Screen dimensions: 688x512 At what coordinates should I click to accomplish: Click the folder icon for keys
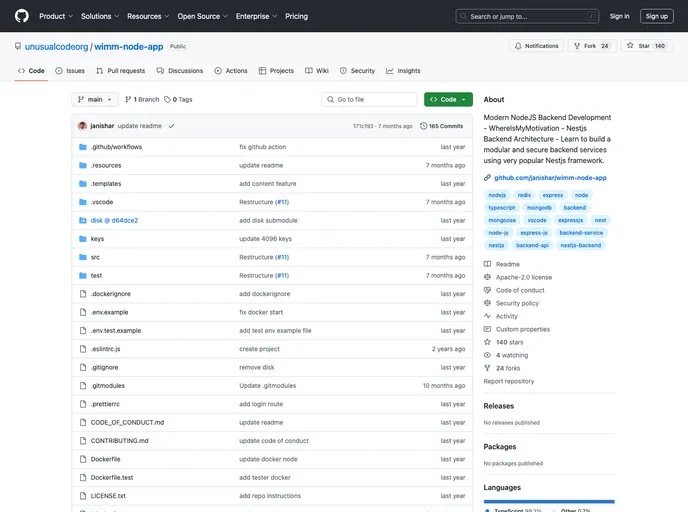tap(82, 239)
